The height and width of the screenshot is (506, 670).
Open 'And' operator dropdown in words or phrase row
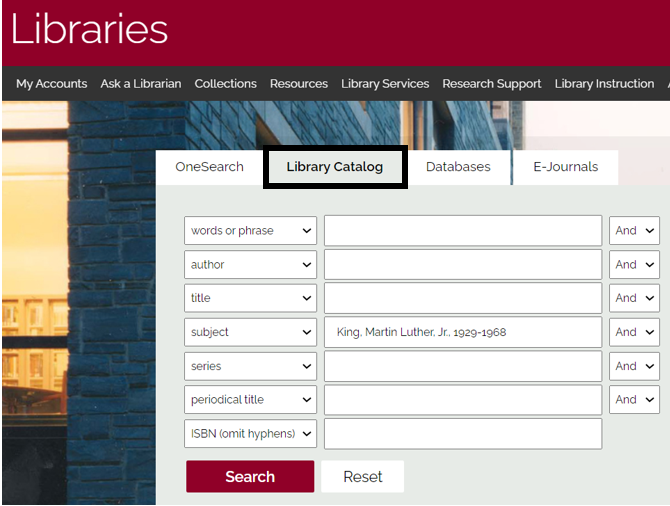click(635, 230)
